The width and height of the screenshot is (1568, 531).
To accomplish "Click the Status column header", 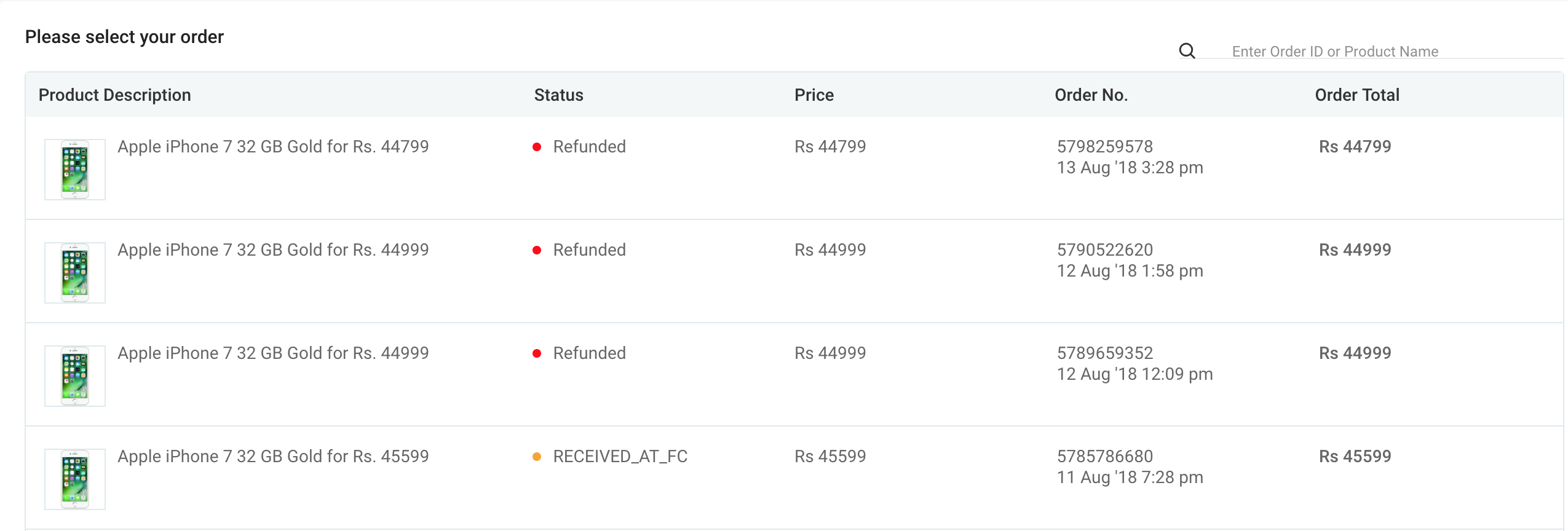I will 558,95.
